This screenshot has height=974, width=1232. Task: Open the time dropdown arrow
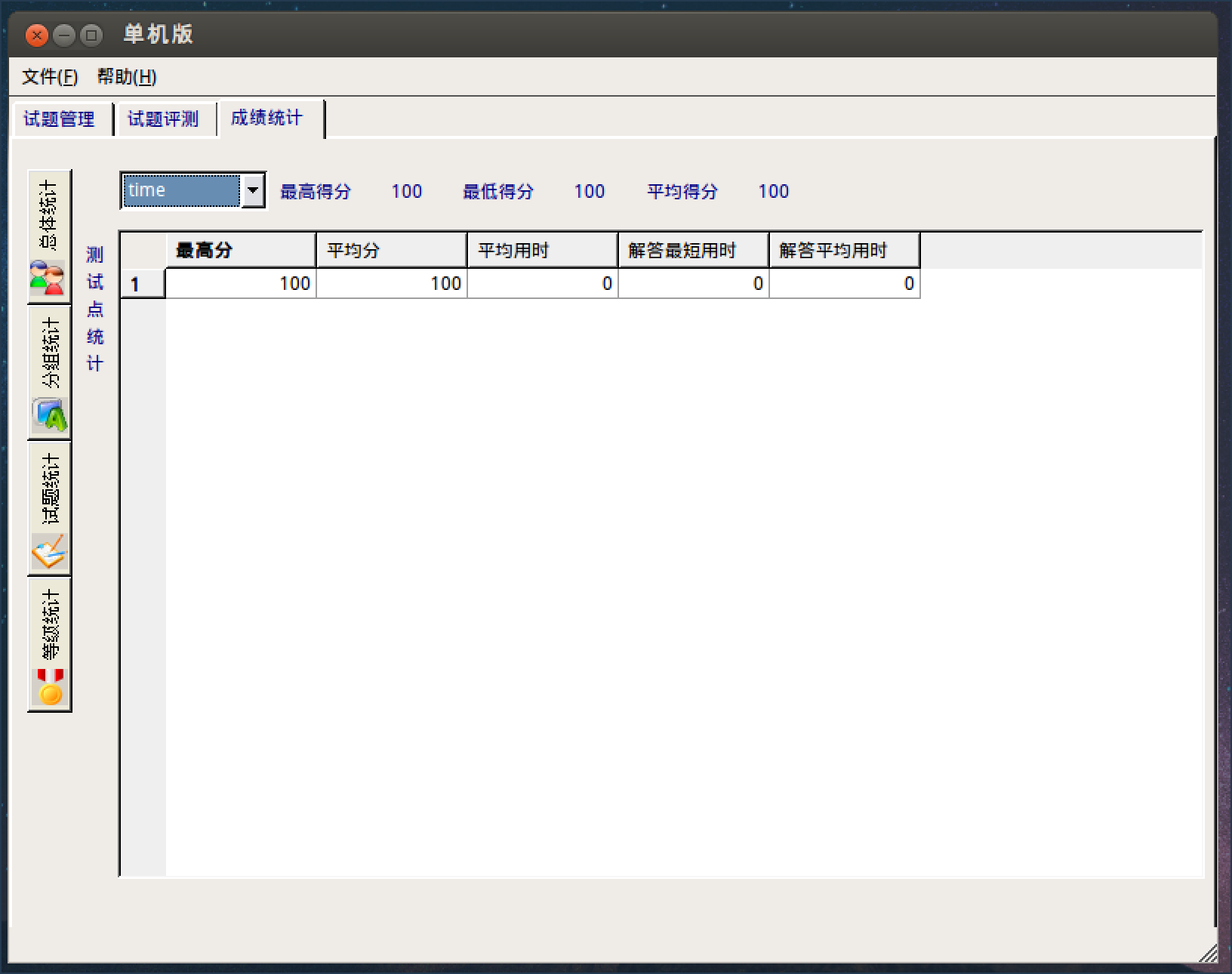point(253,190)
